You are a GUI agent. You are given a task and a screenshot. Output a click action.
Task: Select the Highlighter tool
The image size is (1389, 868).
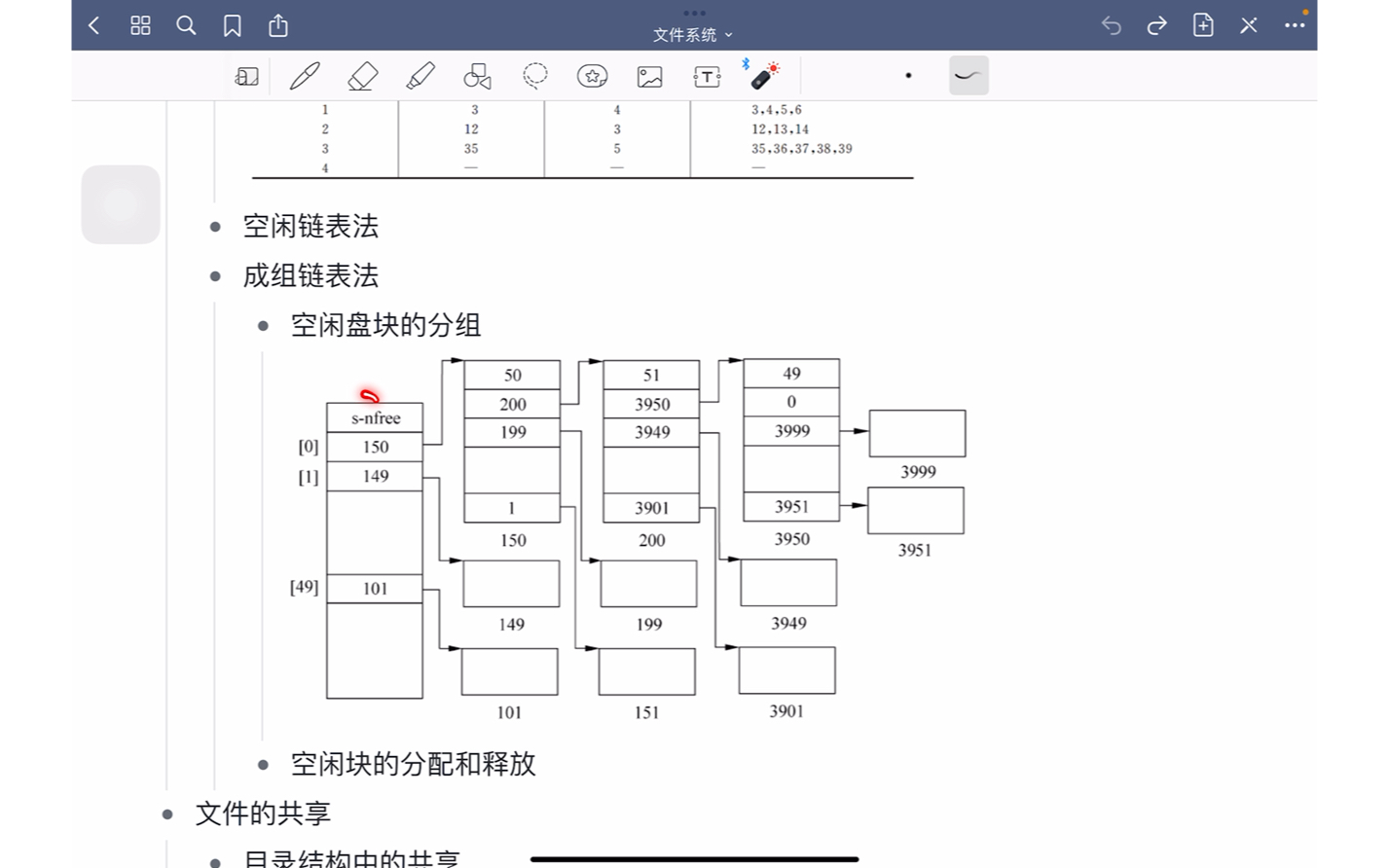coord(420,75)
